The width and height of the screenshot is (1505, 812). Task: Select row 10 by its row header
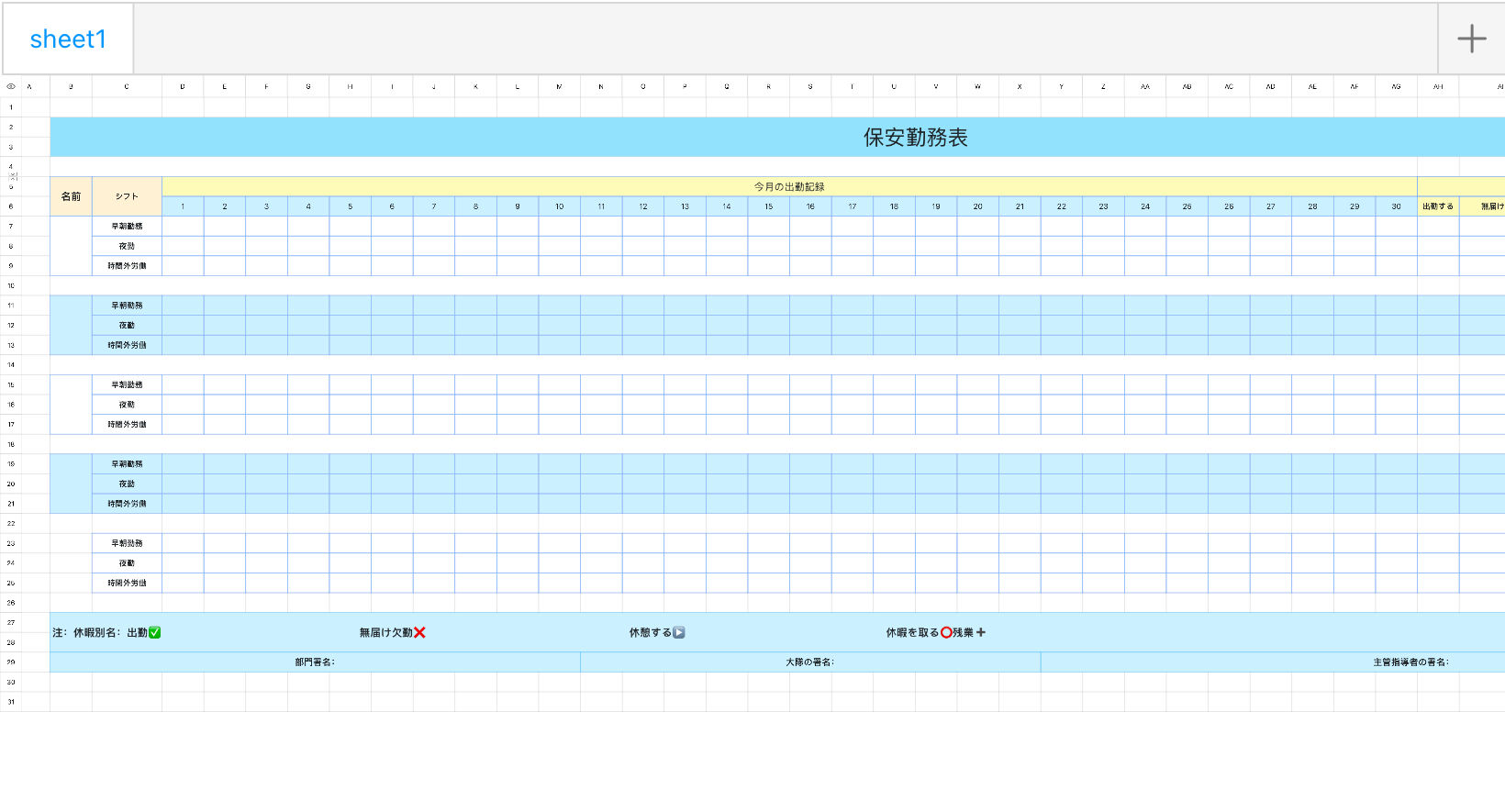[x=11, y=285]
